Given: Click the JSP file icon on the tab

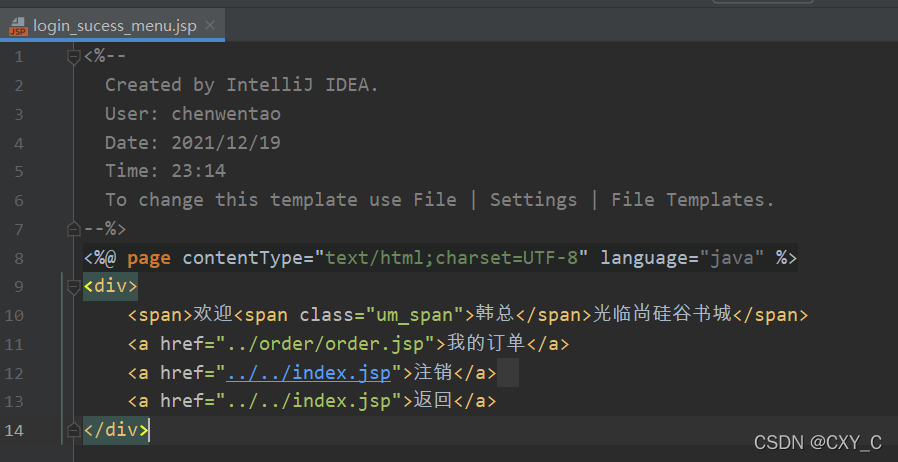Looking at the screenshot, I should (x=18, y=26).
